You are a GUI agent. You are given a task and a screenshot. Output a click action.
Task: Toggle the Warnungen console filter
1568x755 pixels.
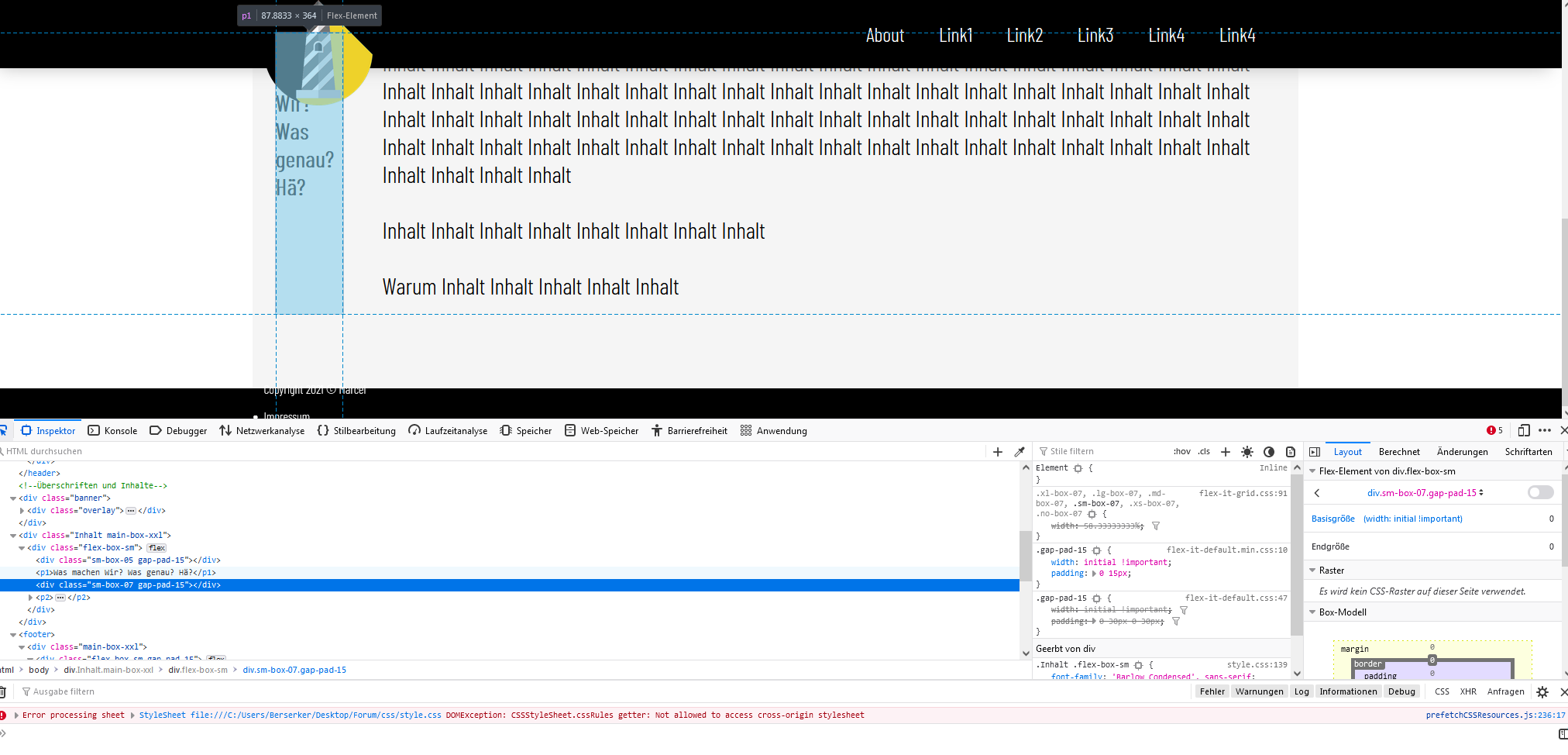1259,691
